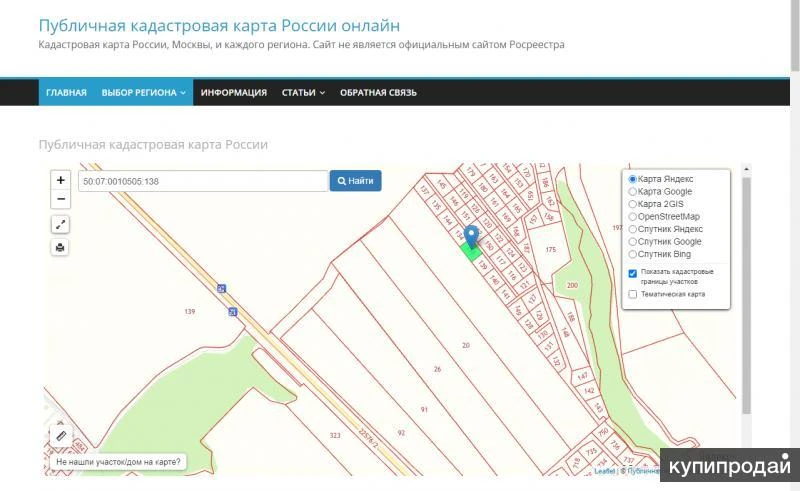Uncheck Показать кадастровые границы участков
800x491 pixels.
(633, 273)
